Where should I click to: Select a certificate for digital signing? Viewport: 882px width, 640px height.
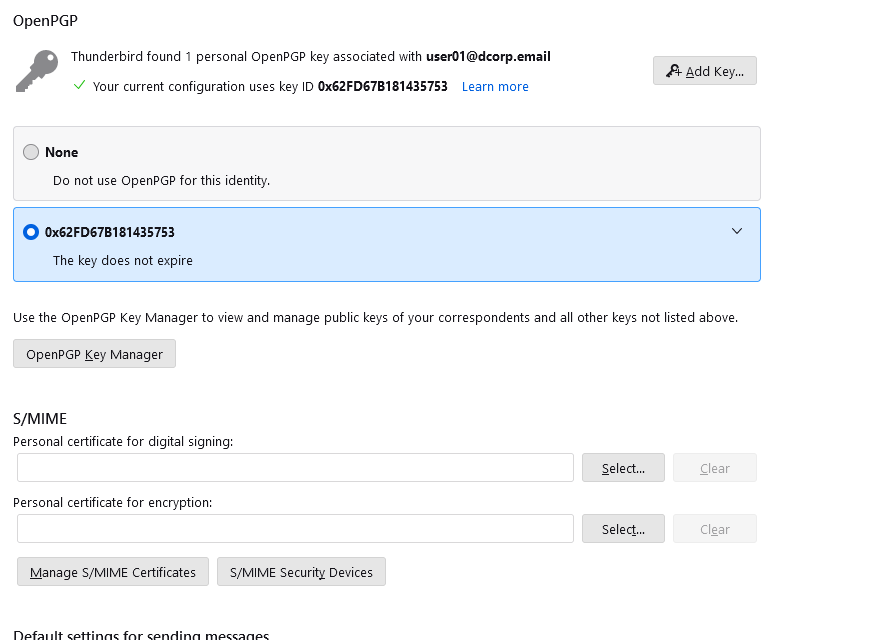[622, 467]
